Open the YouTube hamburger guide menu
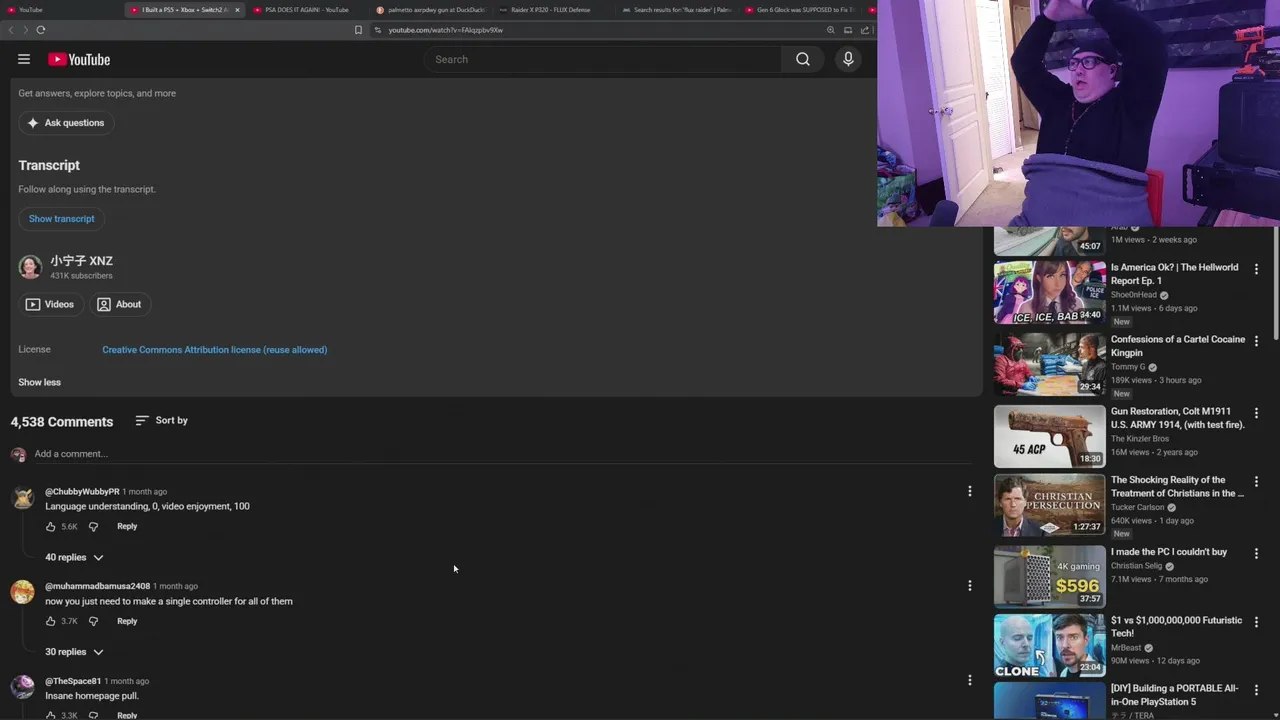This screenshot has width=1280, height=720. point(24,59)
